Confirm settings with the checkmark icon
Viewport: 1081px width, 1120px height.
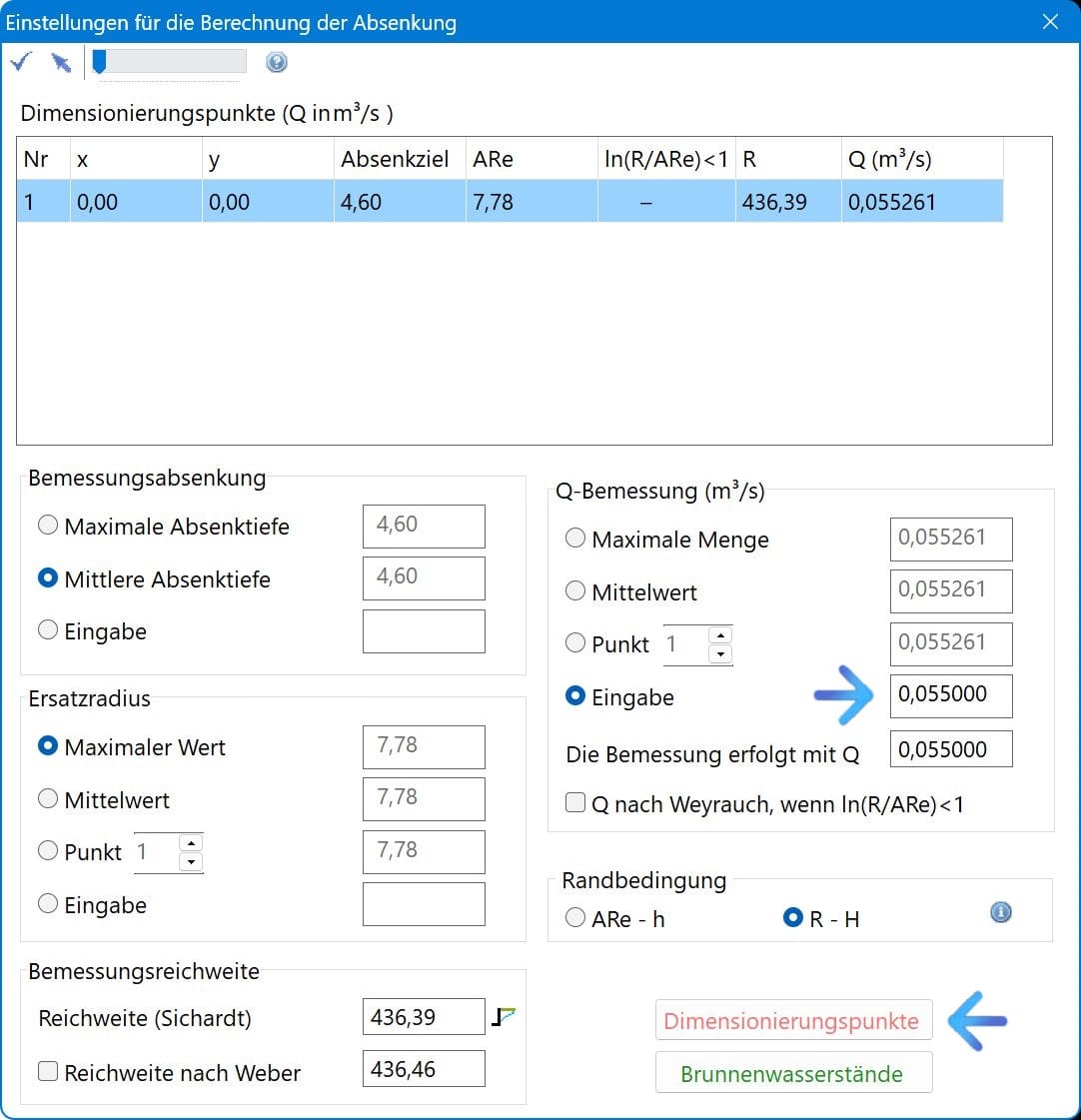(20, 63)
